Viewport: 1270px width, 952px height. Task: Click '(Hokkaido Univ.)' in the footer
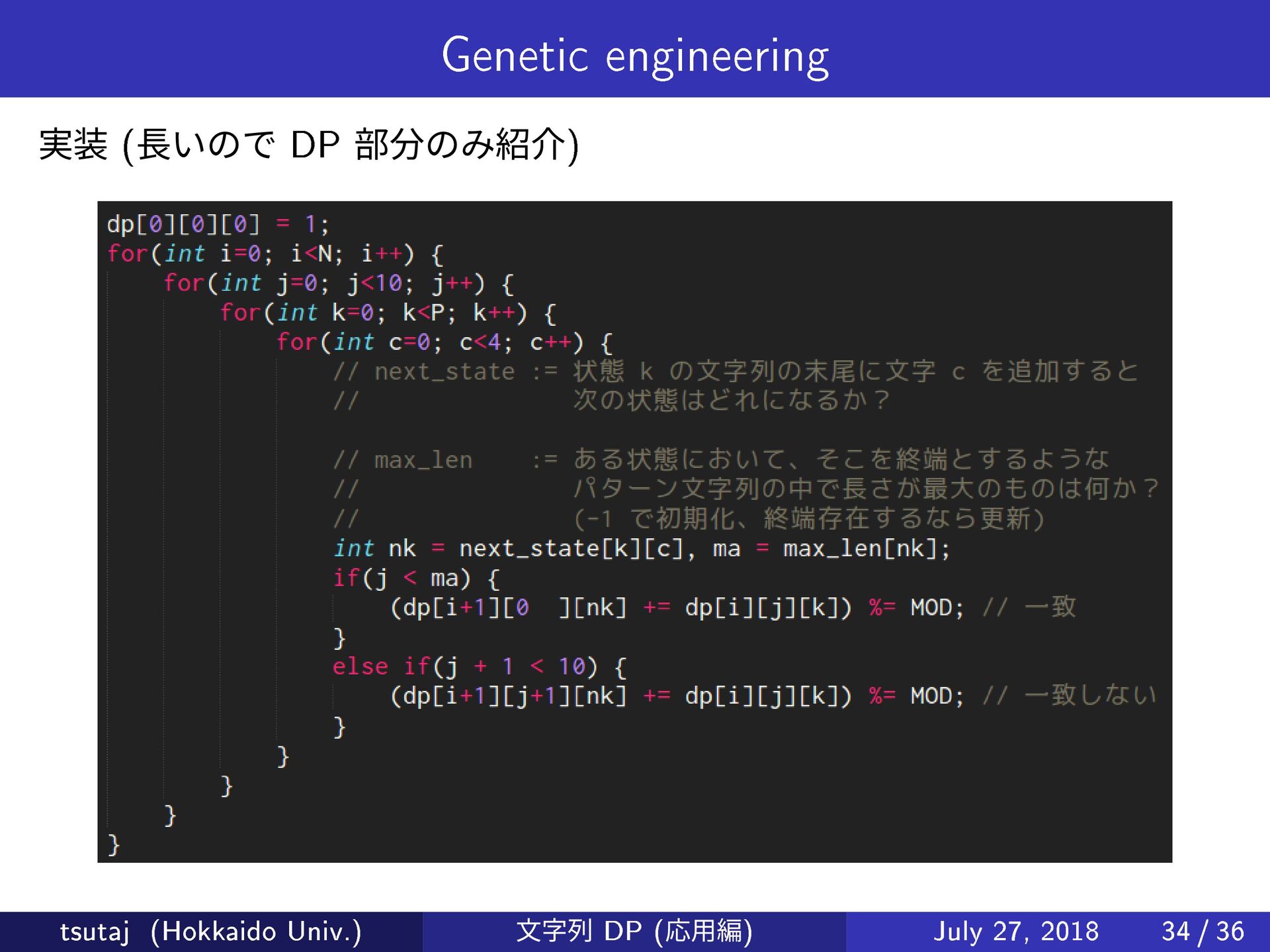pyautogui.click(x=256, y=932)
